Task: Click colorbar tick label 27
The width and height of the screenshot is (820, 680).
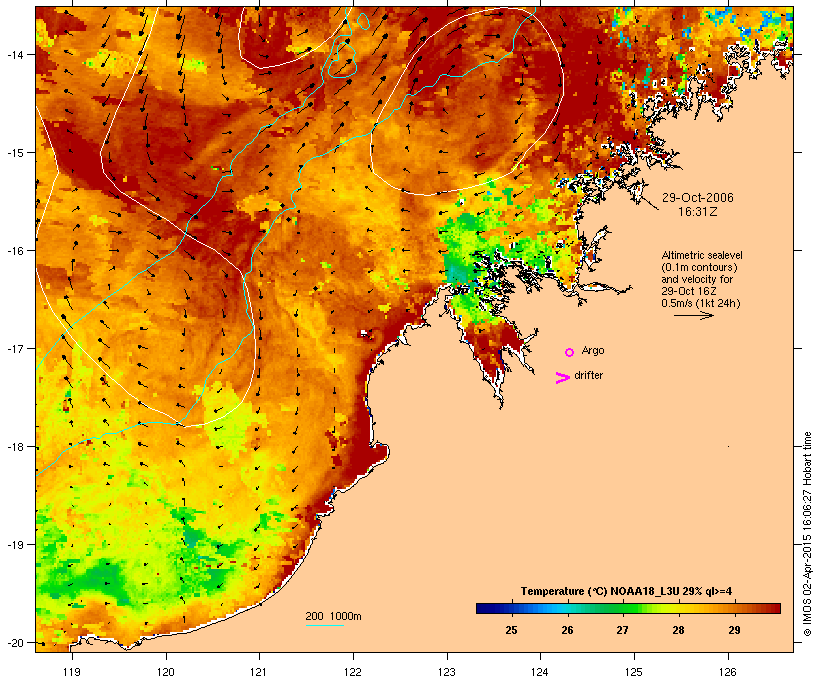Action: click(622, 630)
